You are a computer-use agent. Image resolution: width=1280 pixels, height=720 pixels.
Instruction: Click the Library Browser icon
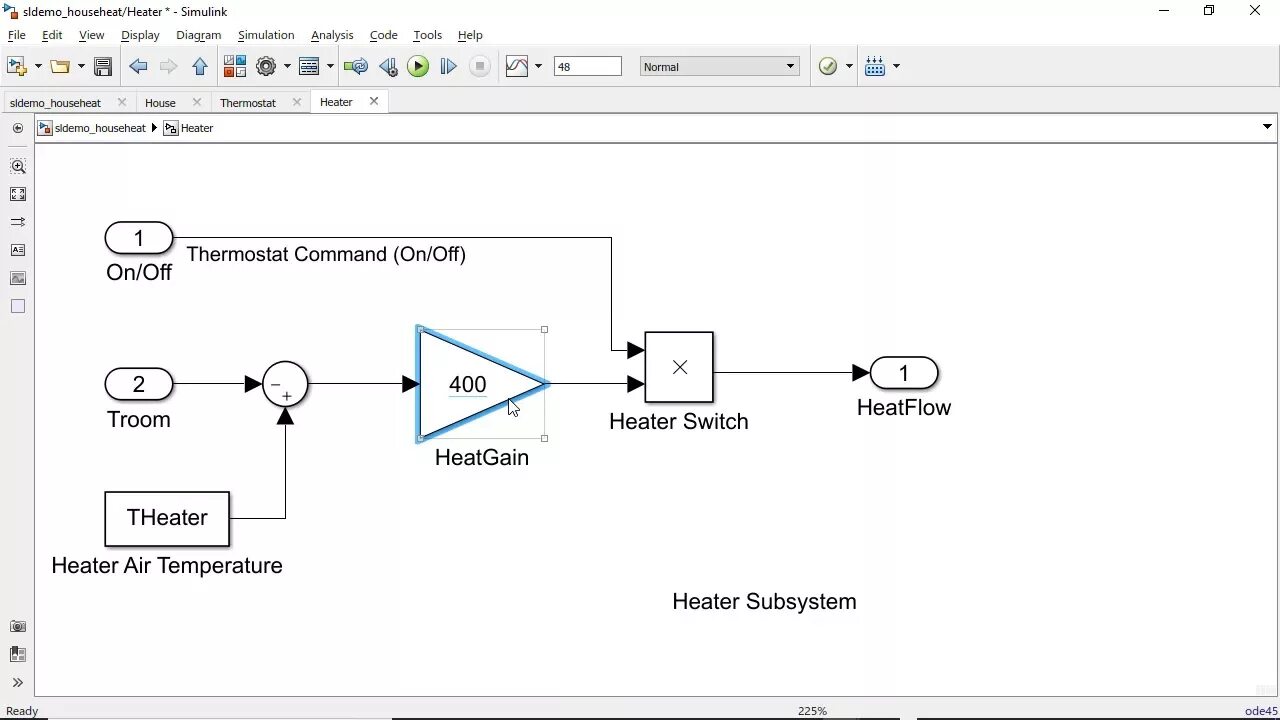(x=235, y=66)
